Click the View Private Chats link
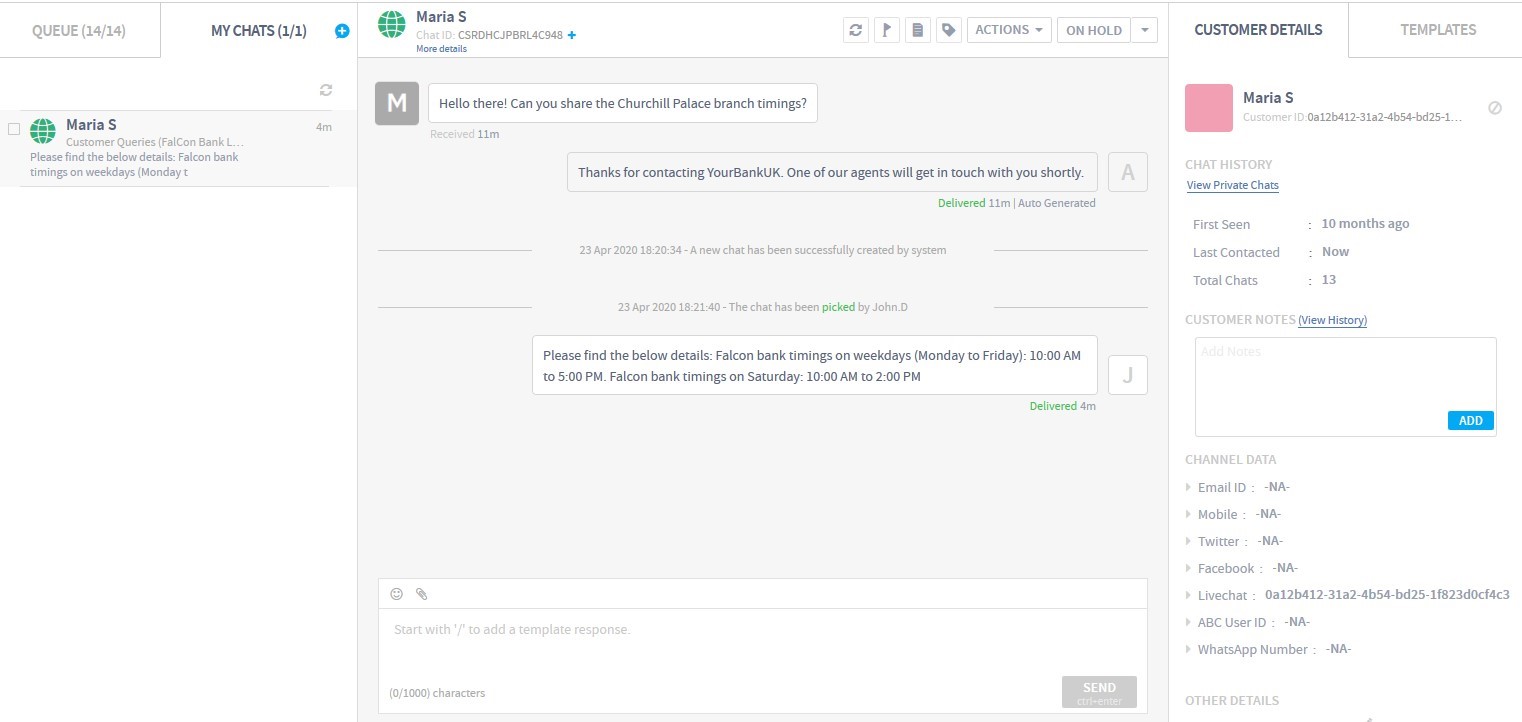The height and width of the screenshot is (722, 1522). (x=1232, y=185)
